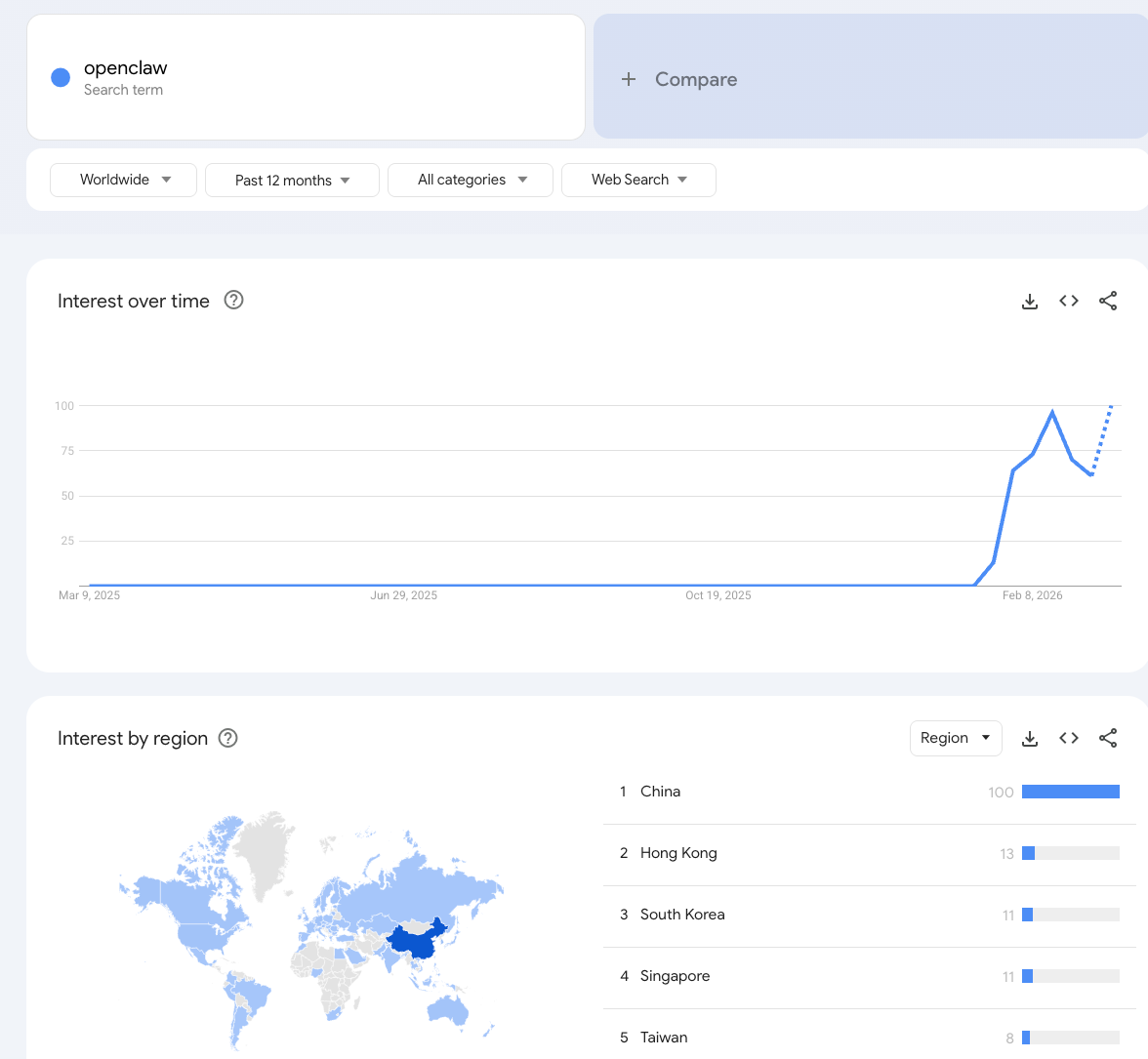This screenshot has width=1148, height=1059.
Task: Share the Interest by region chart
Action: (x=1108, y=738)
